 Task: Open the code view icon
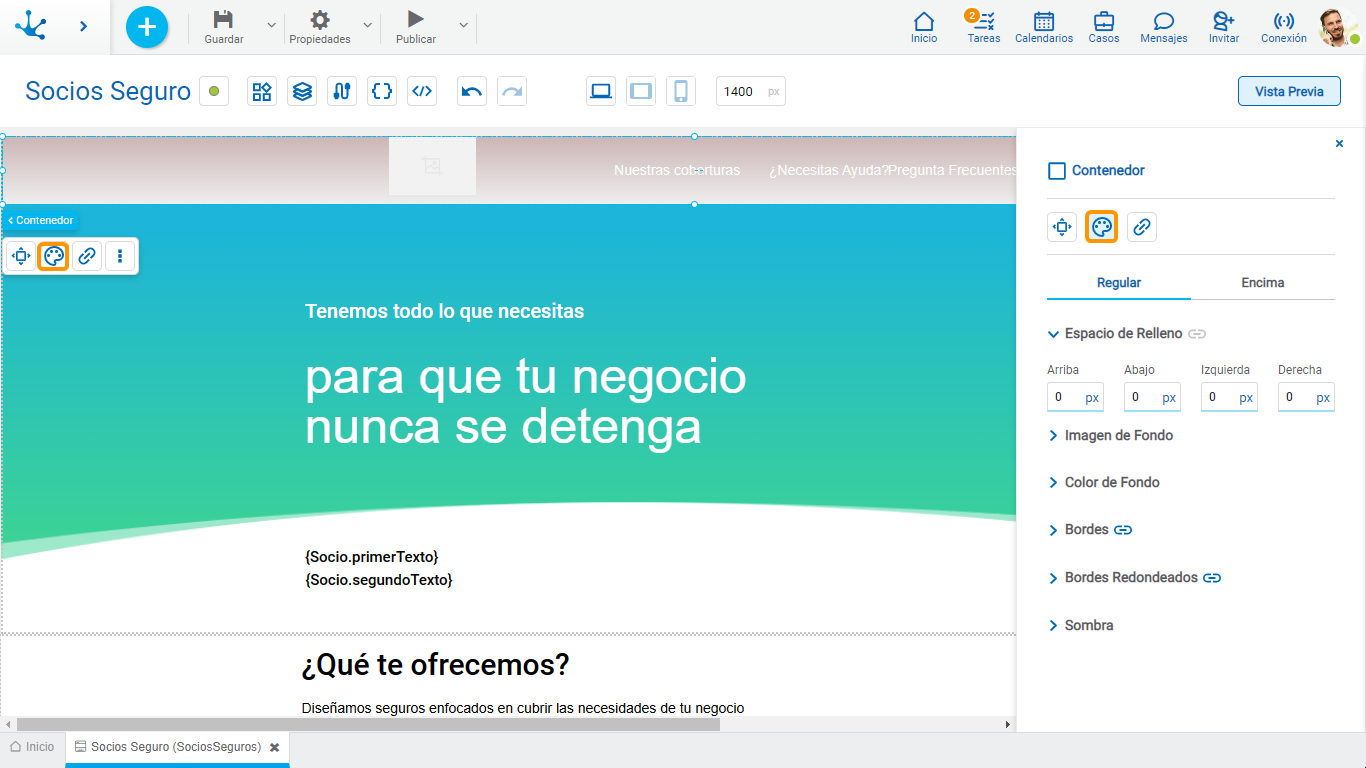422,91
